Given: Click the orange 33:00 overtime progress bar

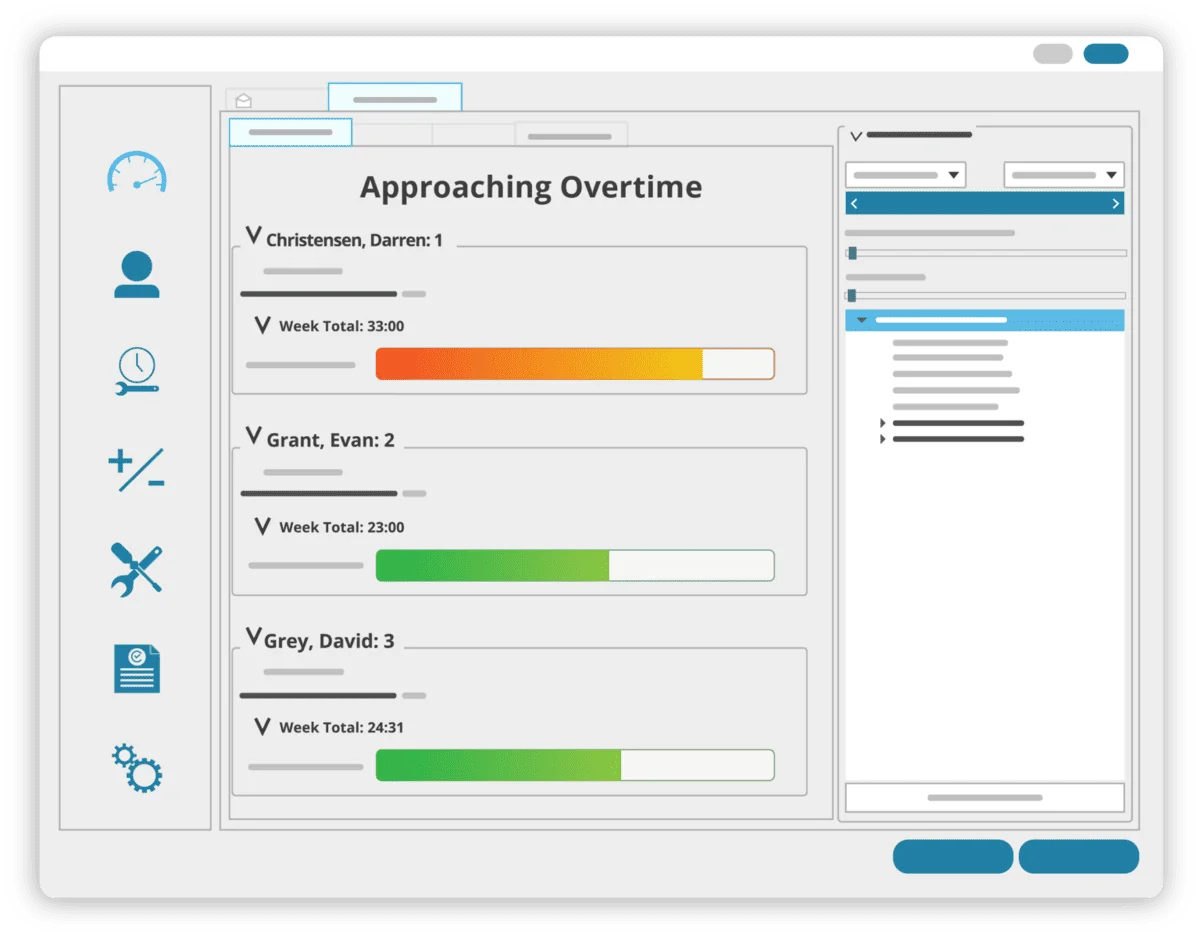Looking at the screenshot, I should [575, 364].
